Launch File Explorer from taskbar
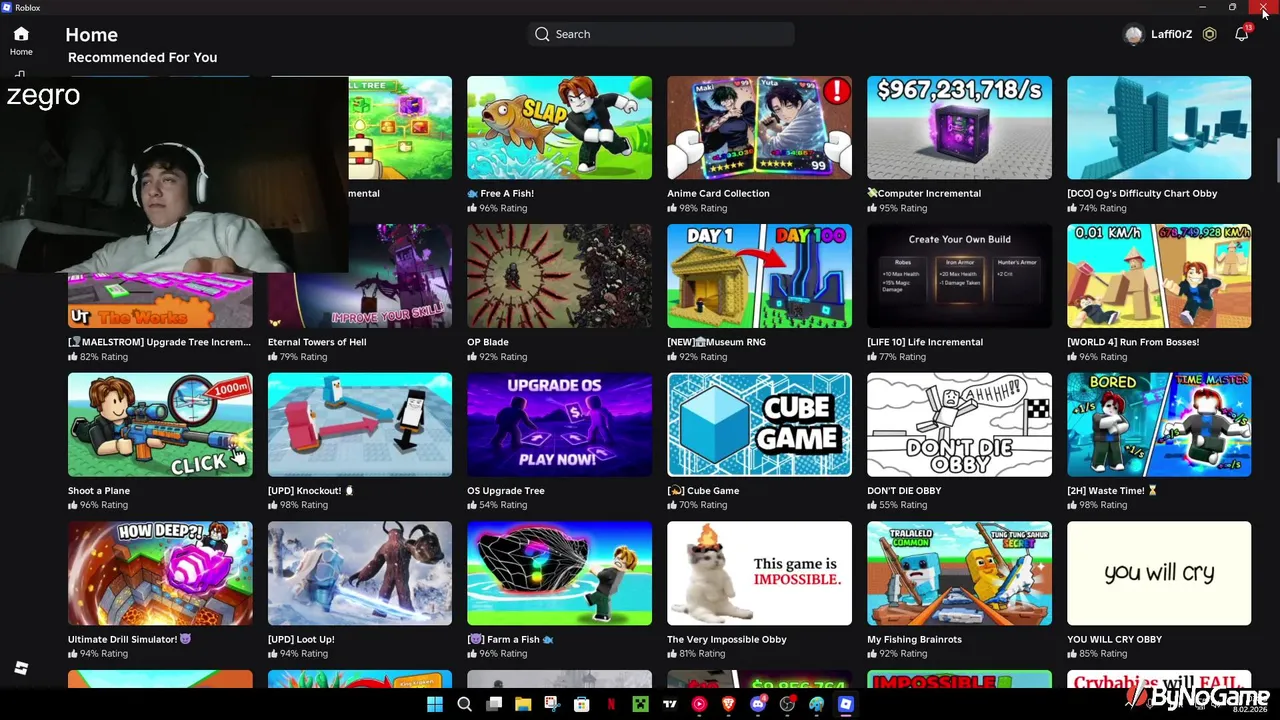The width and height of the screenshot is (1280, 720). point(523,704)
